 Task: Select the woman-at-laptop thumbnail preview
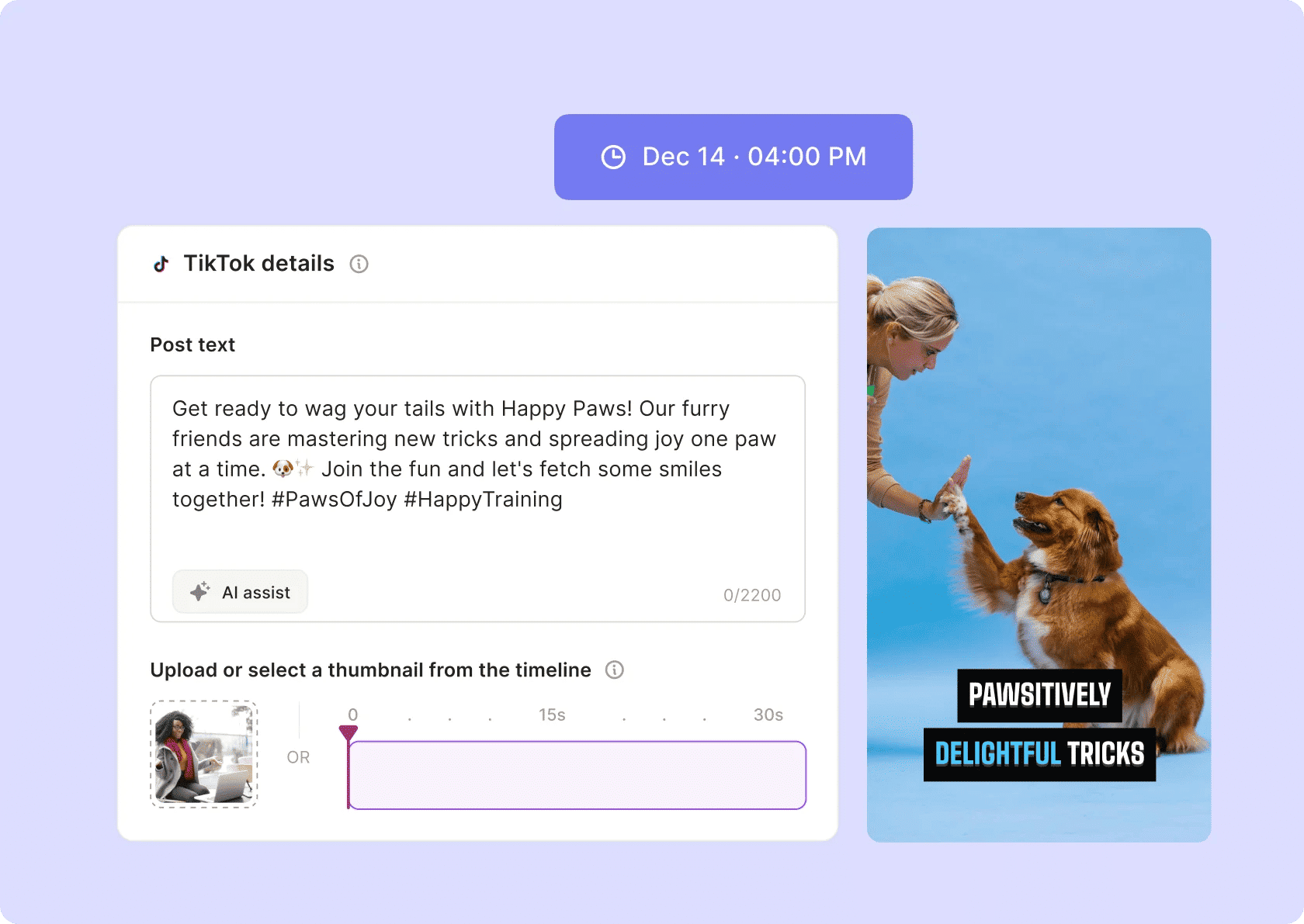coord(203,754)
